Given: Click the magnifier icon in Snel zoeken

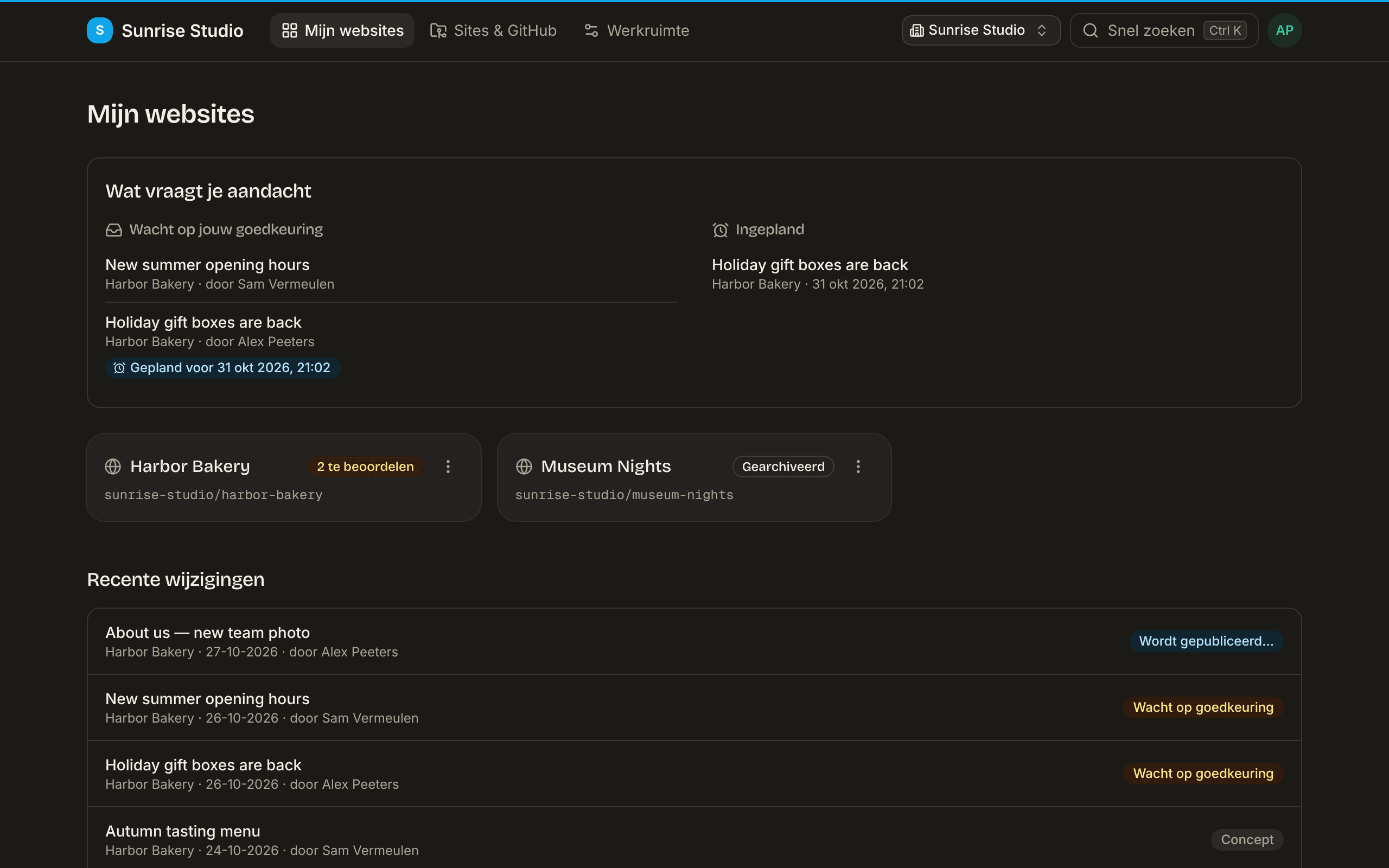Looking at the screenshot, I should [x=1091, y=30].
